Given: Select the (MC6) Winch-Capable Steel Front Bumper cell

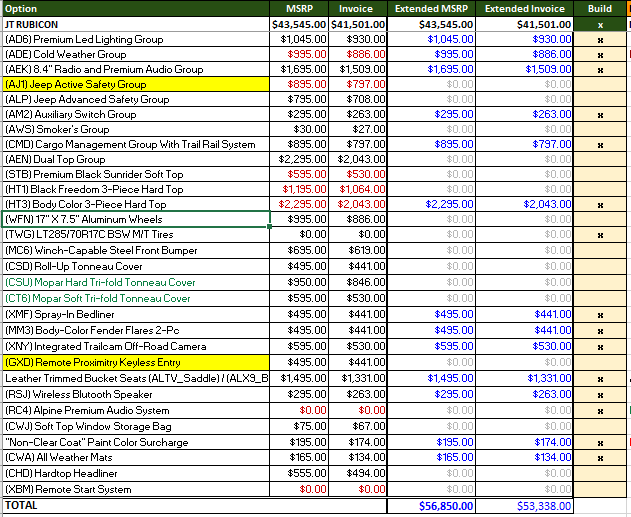Looking at the screenshot, I should (136, 250).
